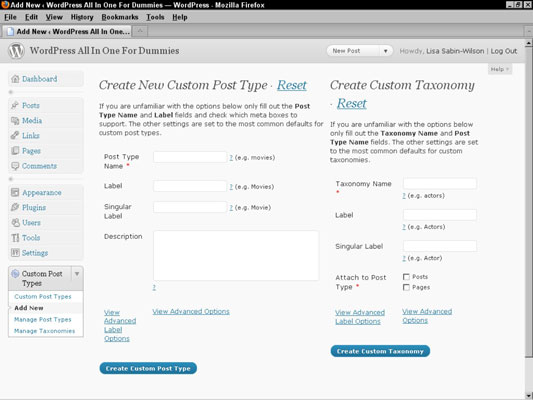Click the Appearance icon in sidebar

pyautogui.click(x=15, y=192)
